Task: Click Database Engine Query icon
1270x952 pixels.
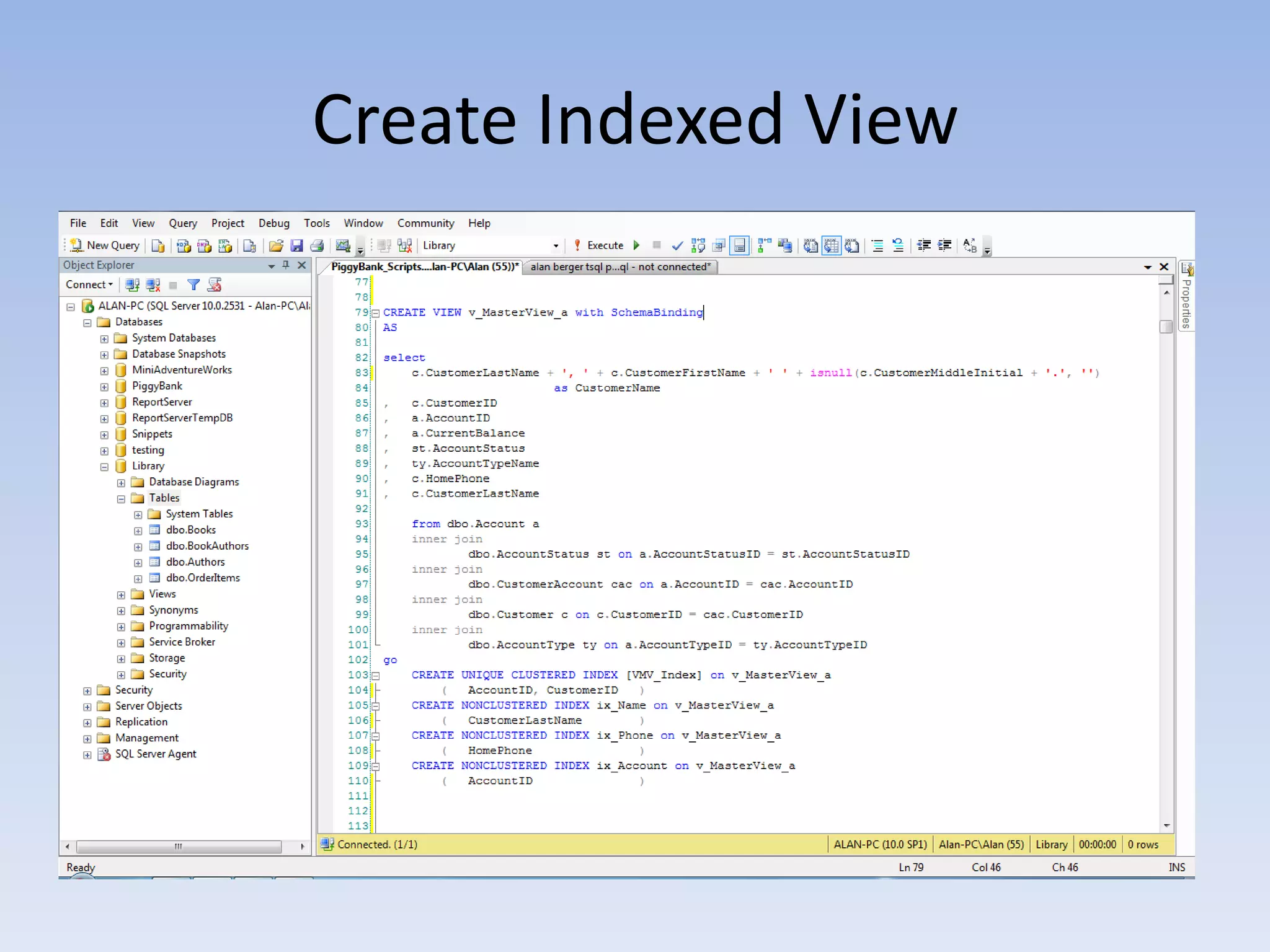Action: pos(158,246)
